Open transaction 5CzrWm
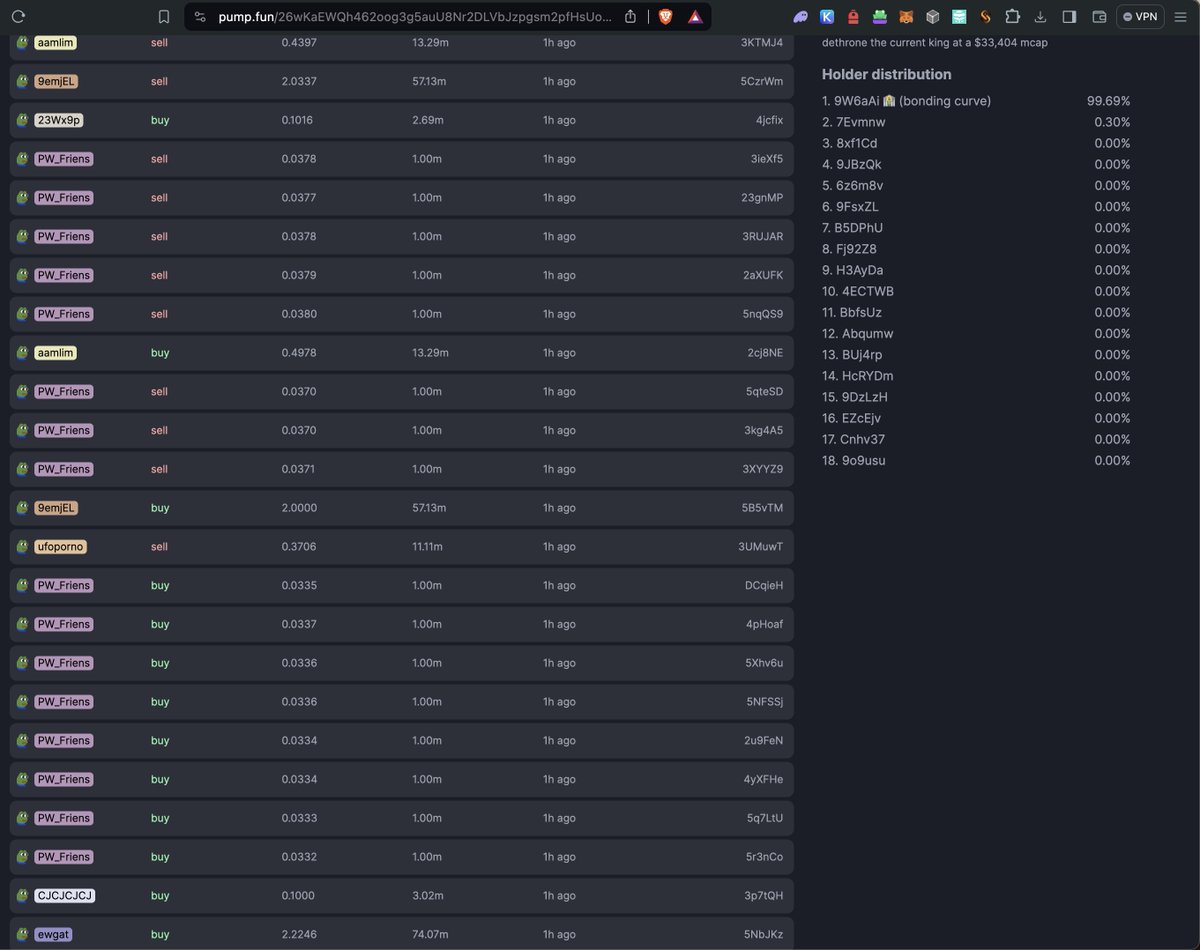This screenshot has height=950, width=1200. click(x=762, y=81)
